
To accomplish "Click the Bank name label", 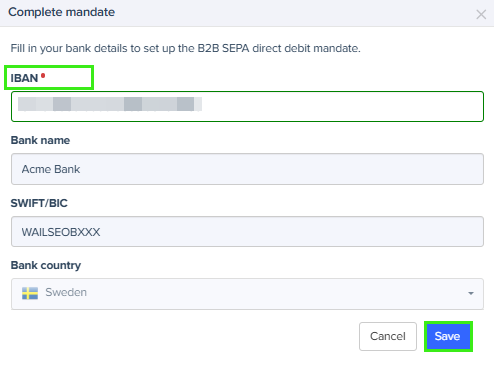I will tap(40, 140).
